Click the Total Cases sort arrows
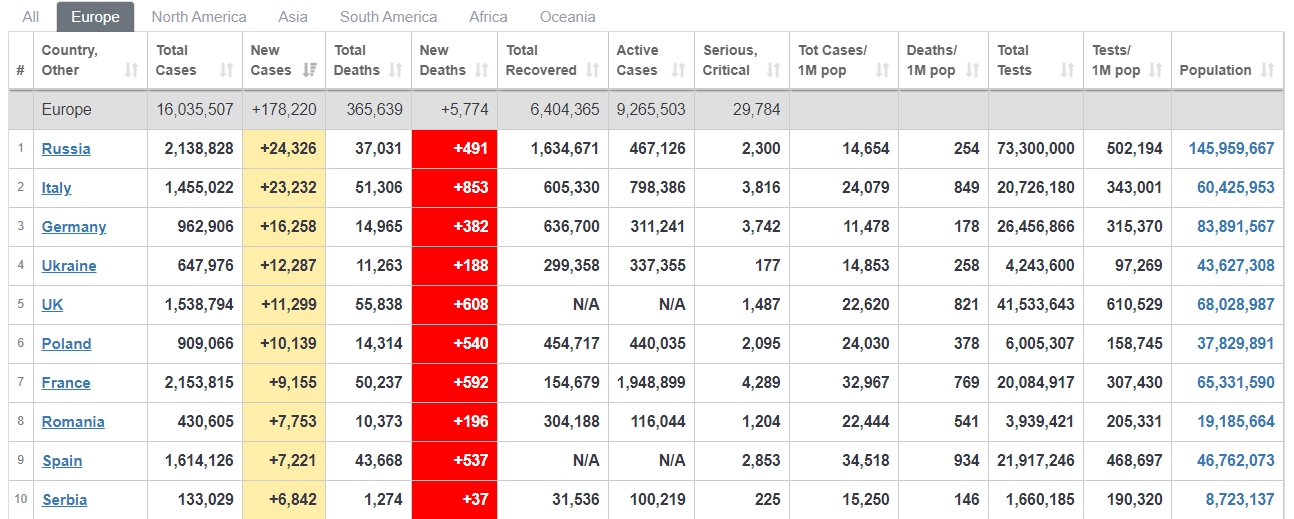 point(226,70)
